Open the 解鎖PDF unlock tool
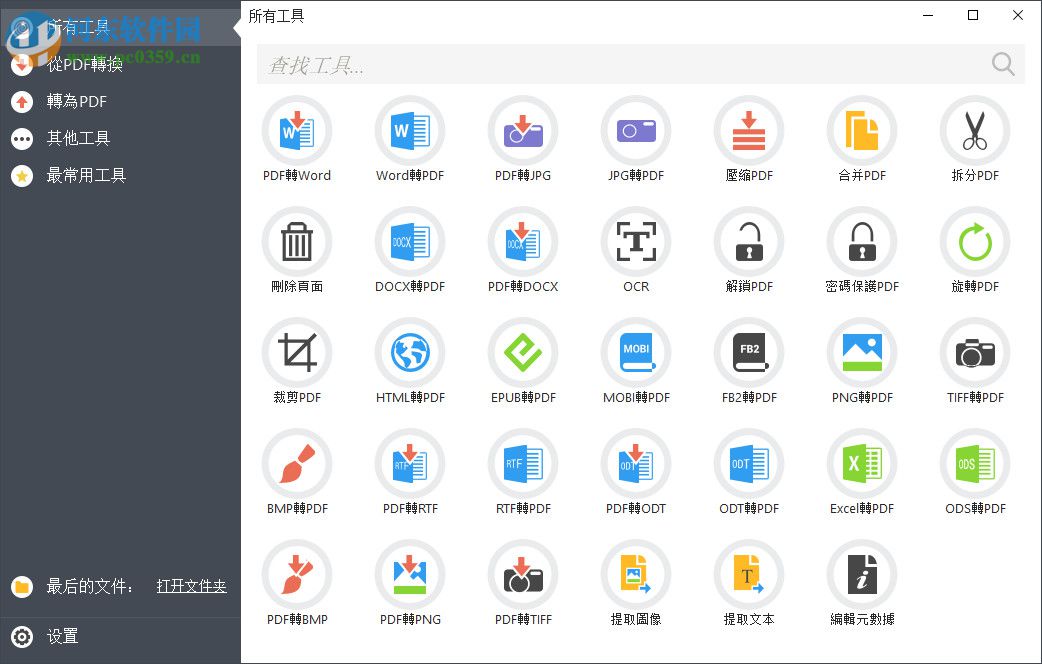The height and width of the screenshot is (664, 1042). [749, 251]
